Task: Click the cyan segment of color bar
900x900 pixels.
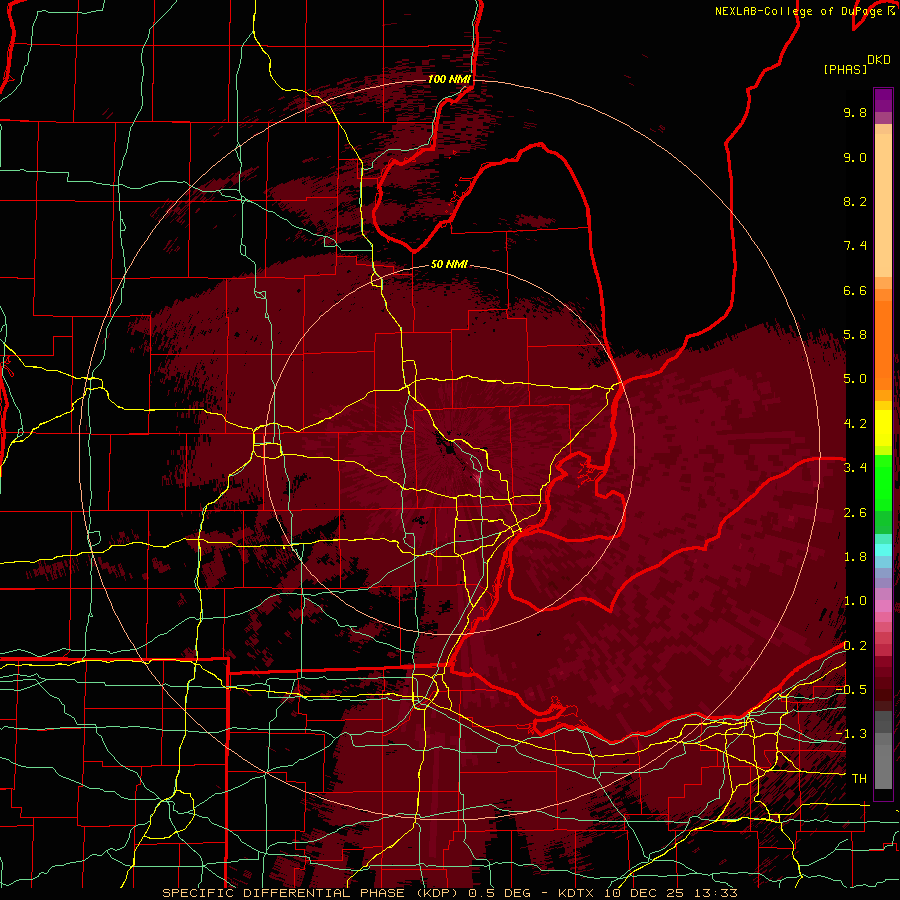Action: (883, 550)
